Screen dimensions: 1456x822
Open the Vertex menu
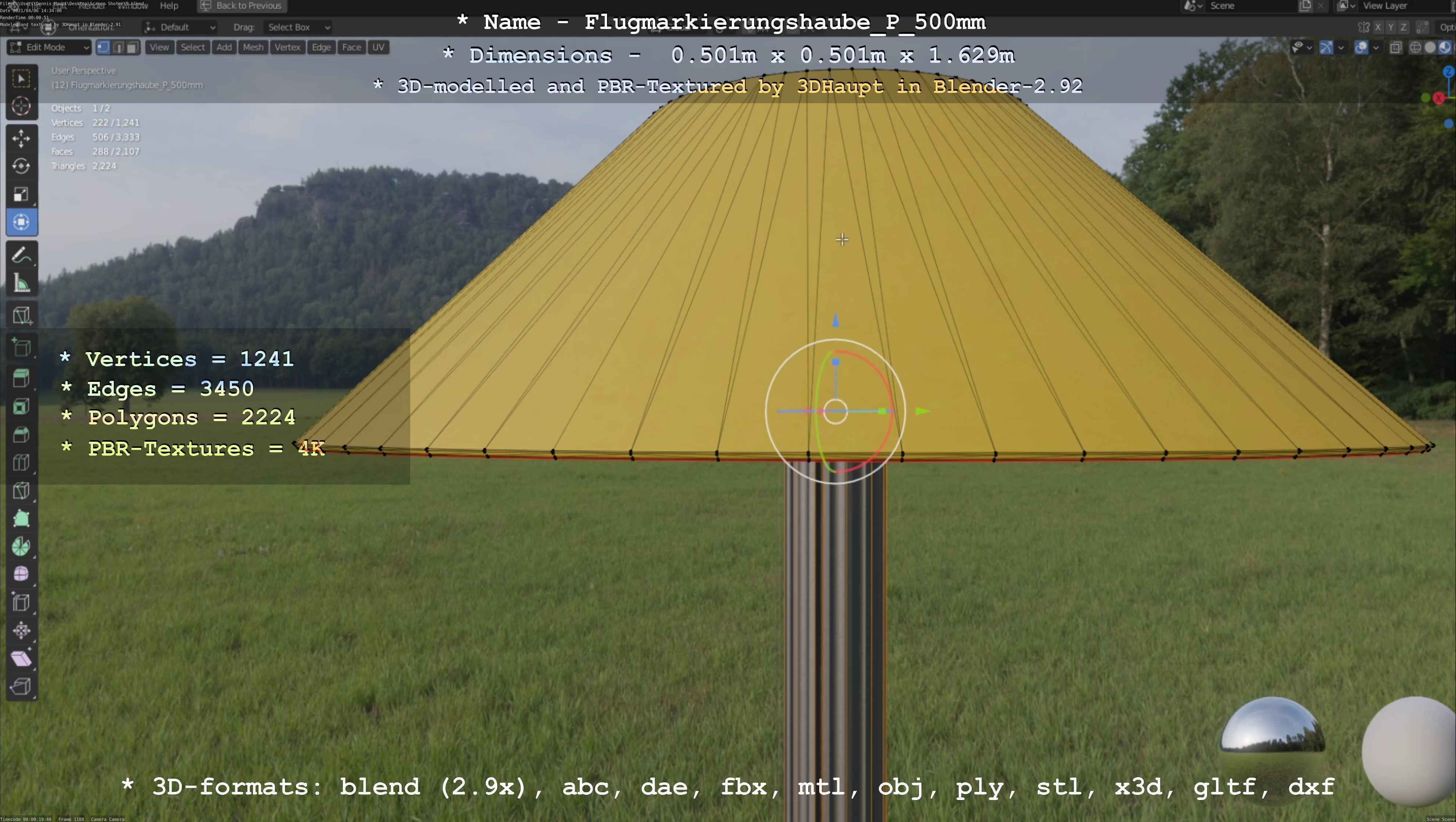288,47
